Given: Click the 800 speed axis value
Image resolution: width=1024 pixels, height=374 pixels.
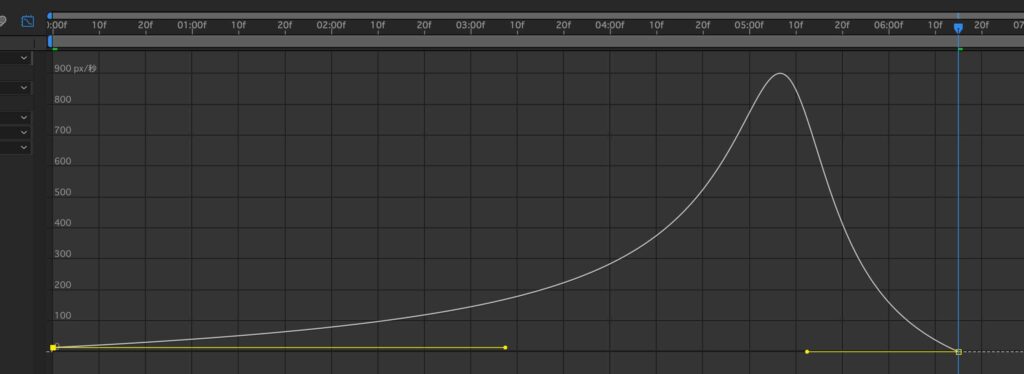Looking at the screenshot, I should pos(63,100).
